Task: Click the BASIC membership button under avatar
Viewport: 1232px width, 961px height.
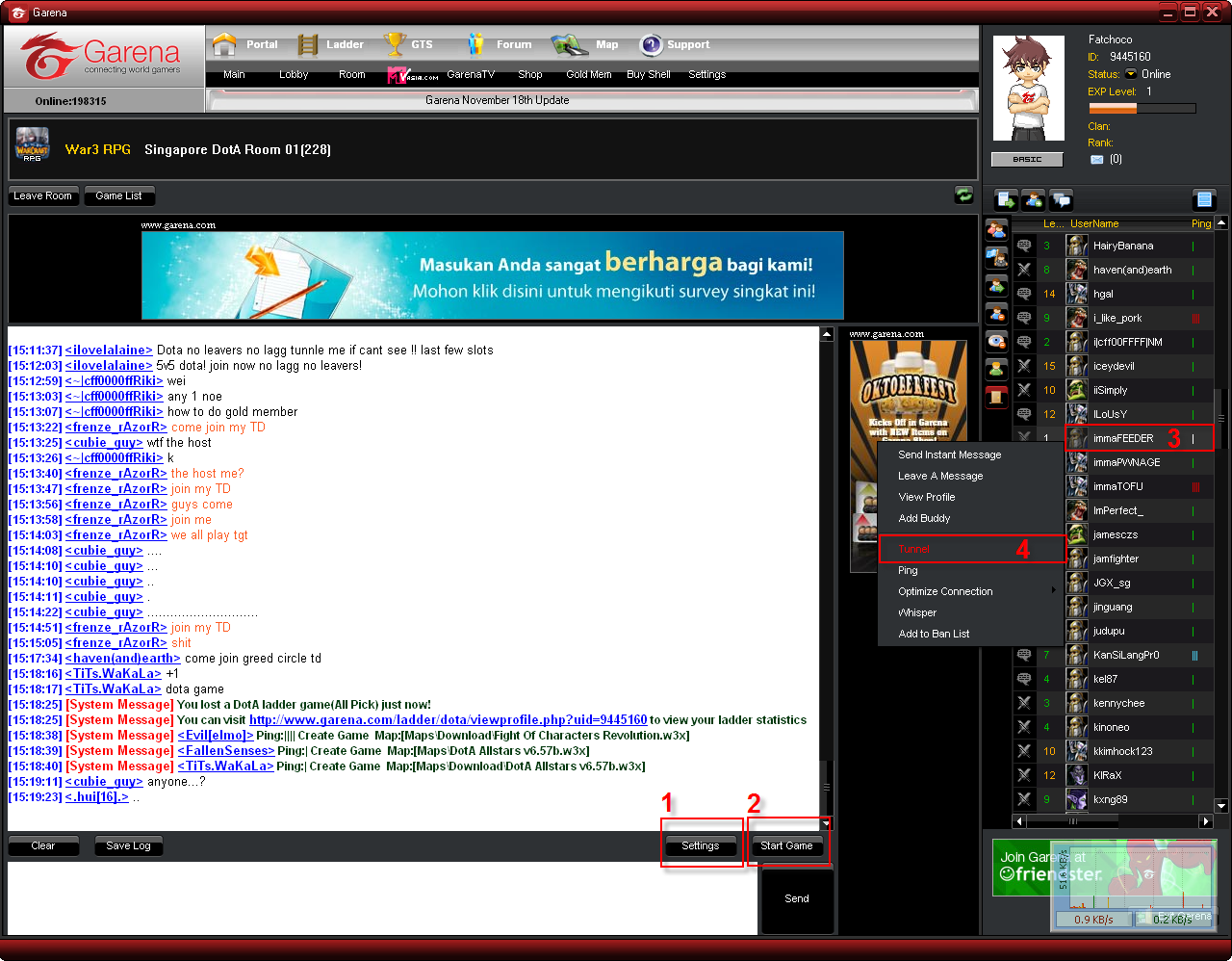Action: click(x=1028, y=159)
